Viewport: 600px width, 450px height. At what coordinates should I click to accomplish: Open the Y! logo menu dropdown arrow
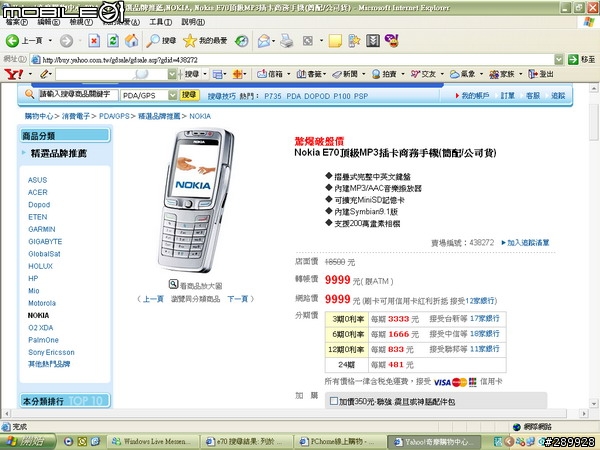pyautogui.click(x=30, y=74)
